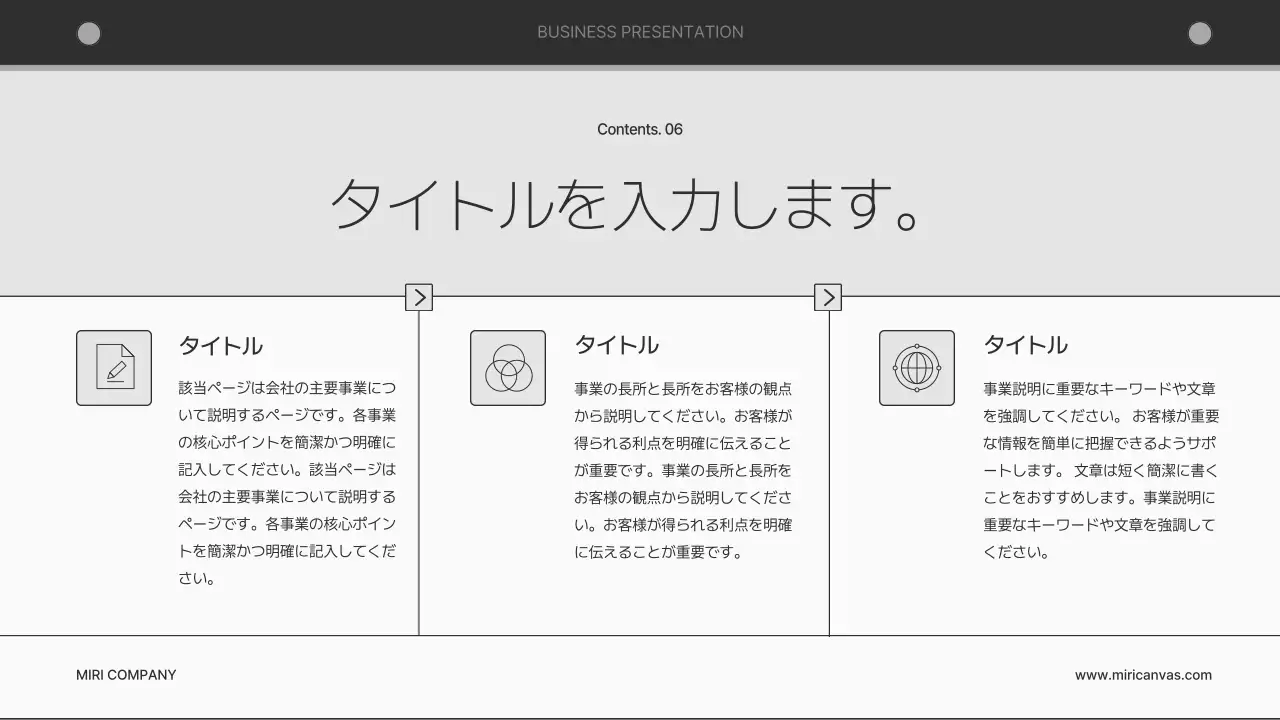Click the MIRI COMPANY footer text
Image resolution: width=1280 pixels, height=720 pixels.
click(x=125, y=675)
